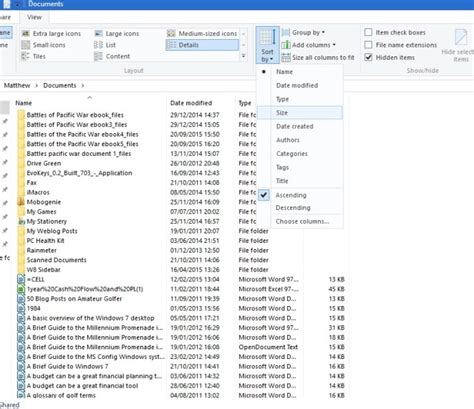This screenshot has height=409, width=474.
Task: Select the 1984 document icon
Action: (21, 308)
